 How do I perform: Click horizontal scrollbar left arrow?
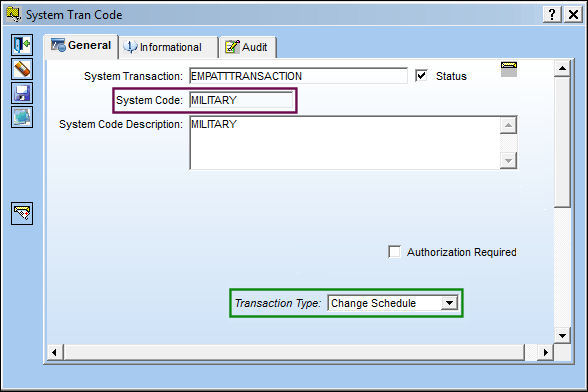55,352
